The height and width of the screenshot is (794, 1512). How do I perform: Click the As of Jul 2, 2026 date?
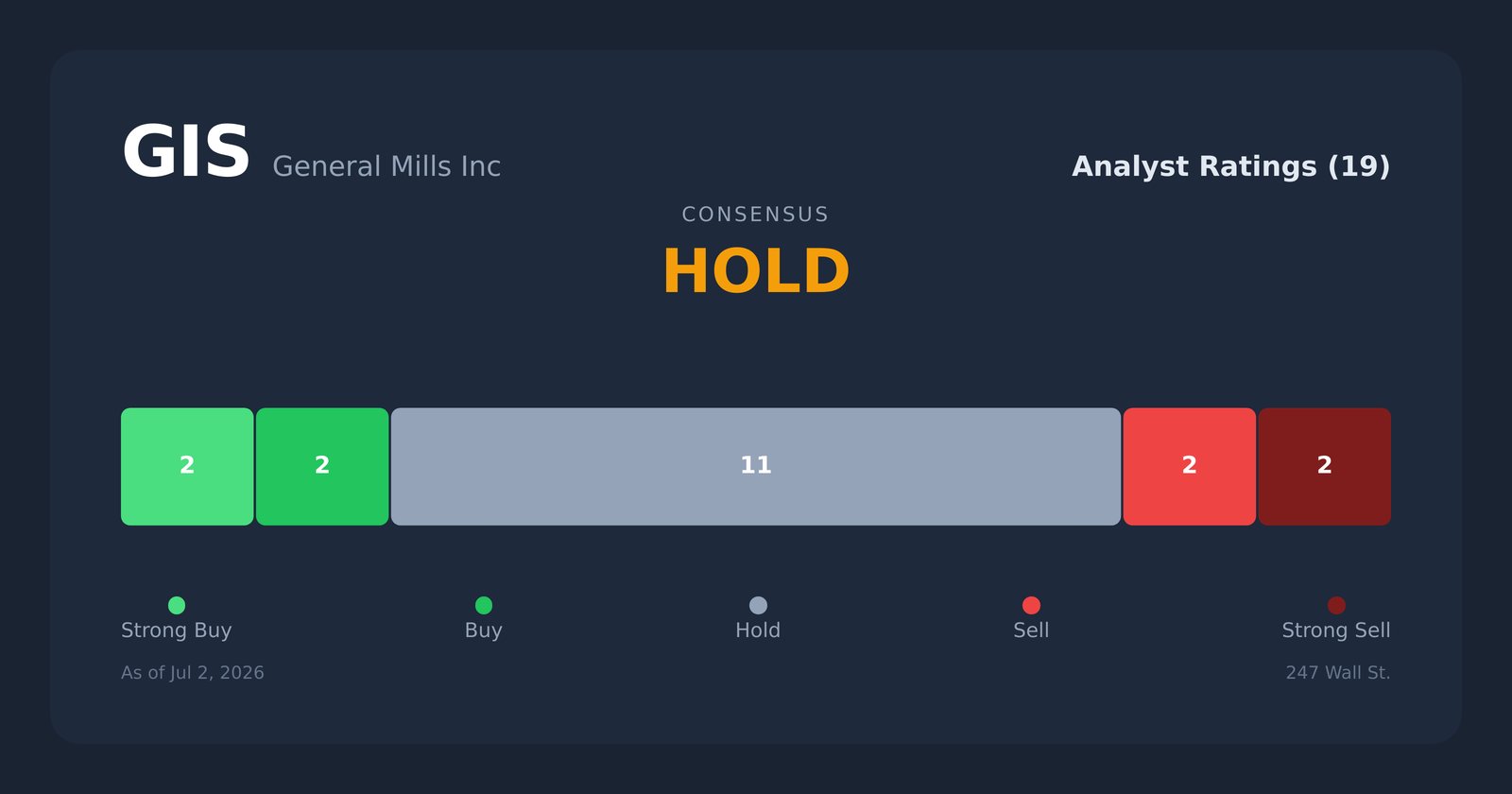point(193,673)
